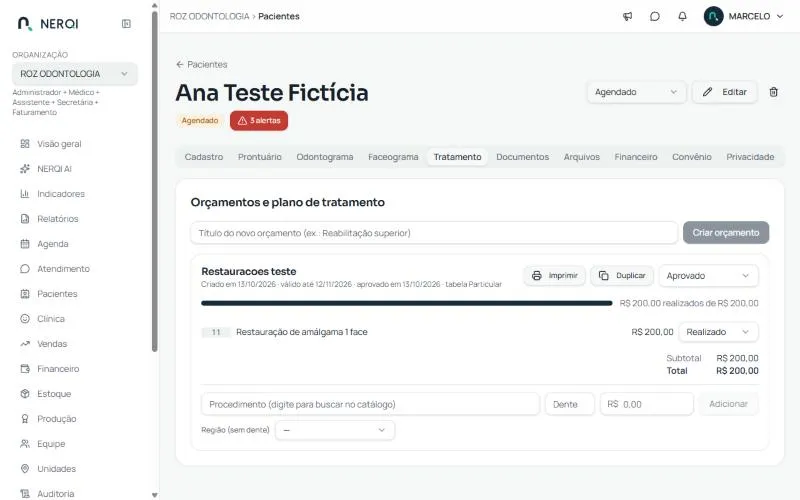This screenshot has height=500, width=800.
Task: Click the NERQI AI sparkle icon
Action: [24, 169]
